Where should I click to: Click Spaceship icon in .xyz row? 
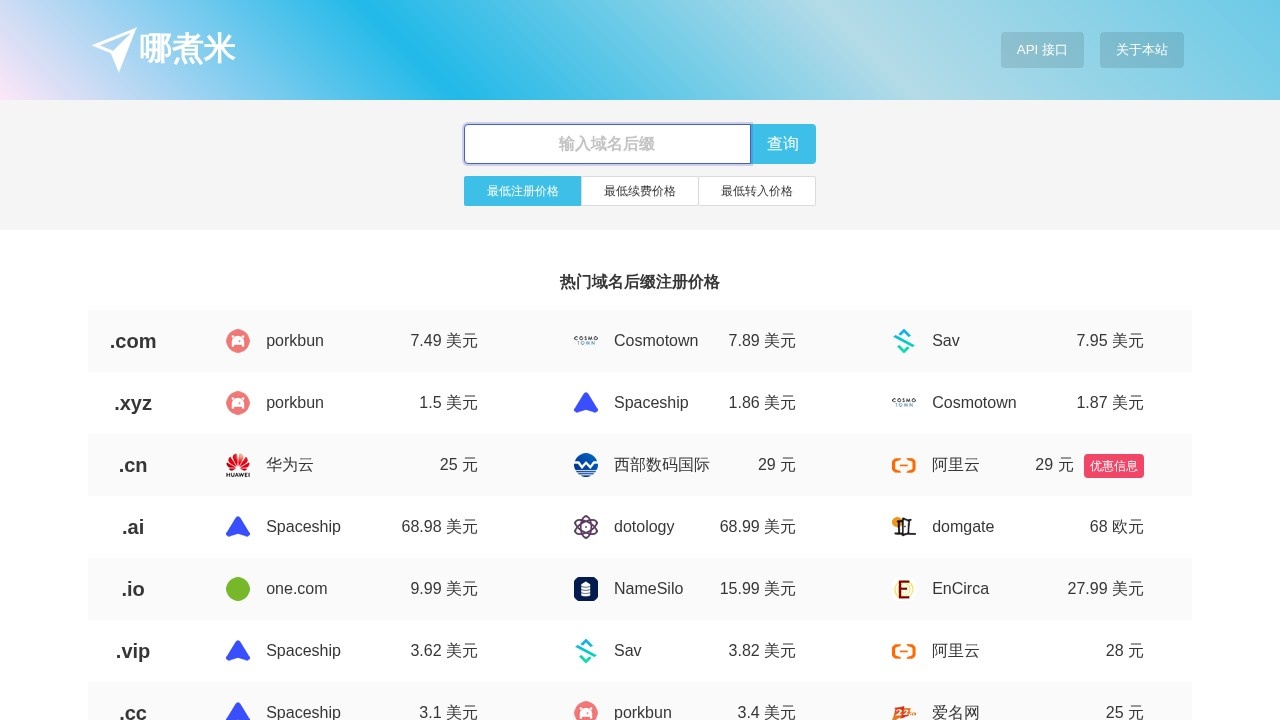coord(586,403)
